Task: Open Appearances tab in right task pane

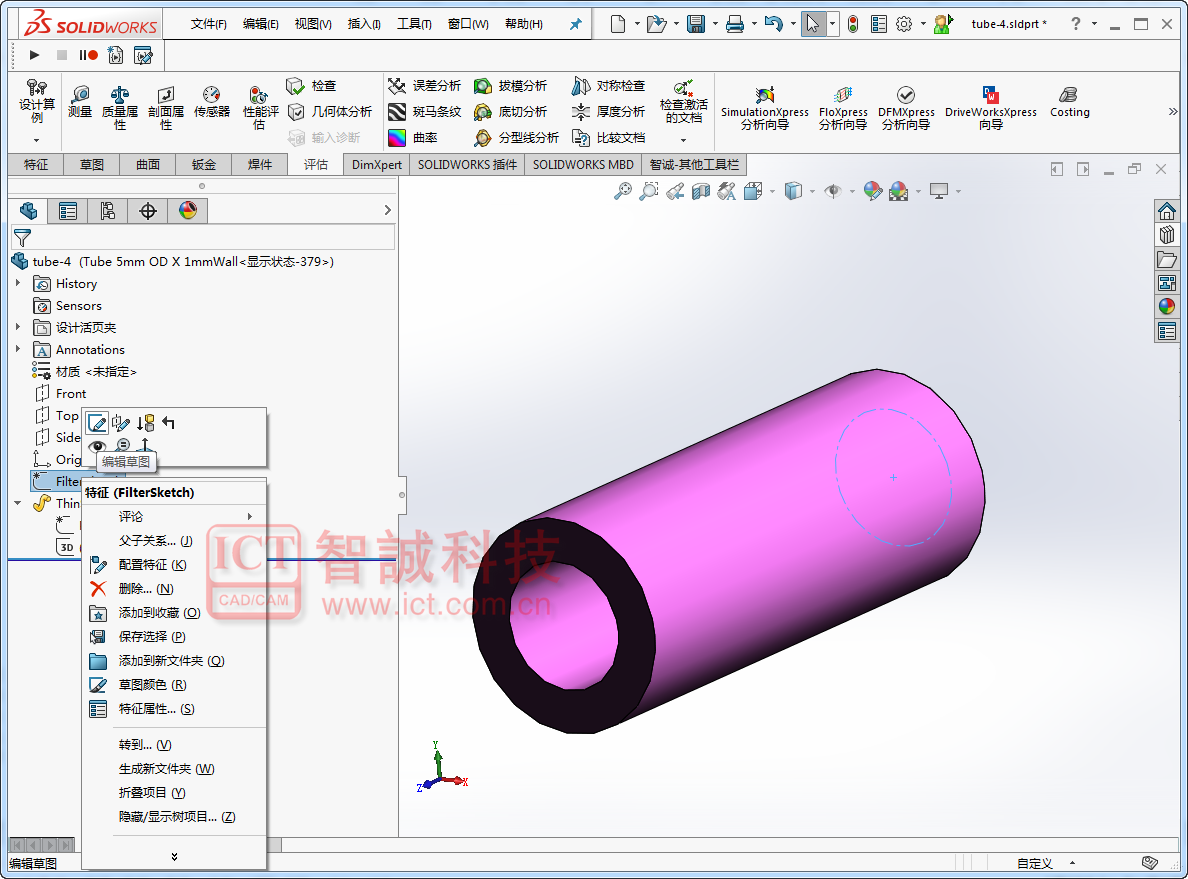Action: pos(1167,306)
